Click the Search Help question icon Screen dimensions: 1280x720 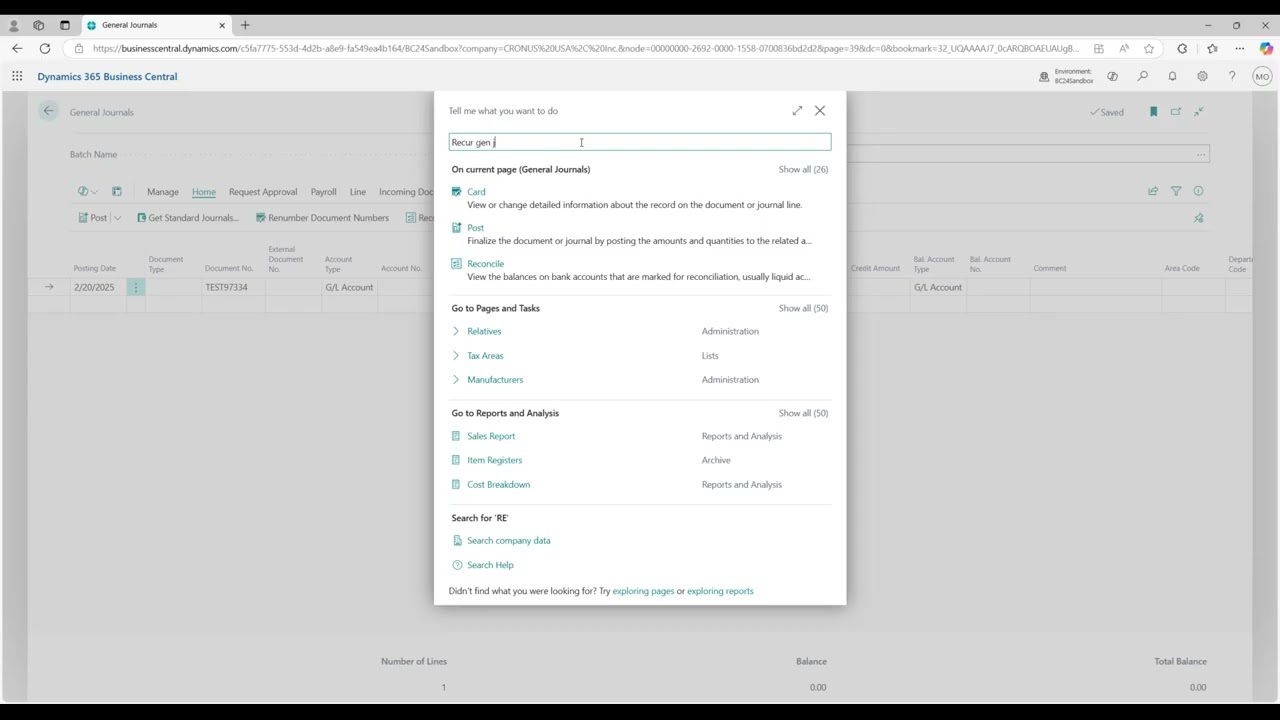(457, 565)
